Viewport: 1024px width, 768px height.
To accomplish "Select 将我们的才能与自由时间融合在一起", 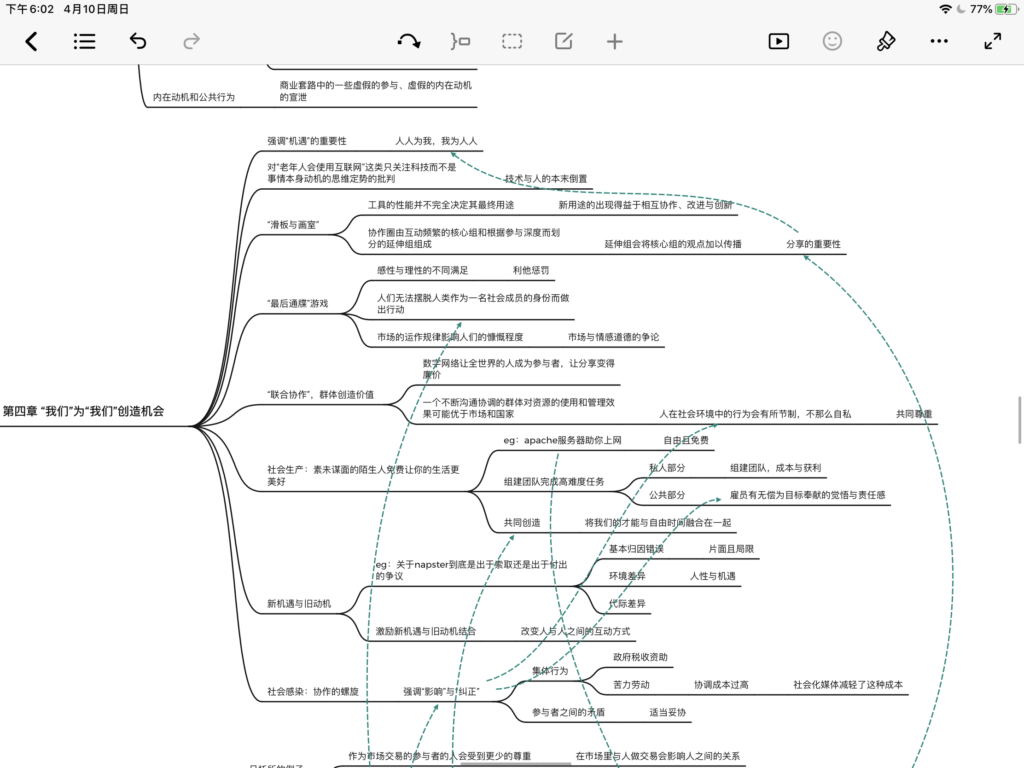I will pyautogui.click(x=658, y=522).
